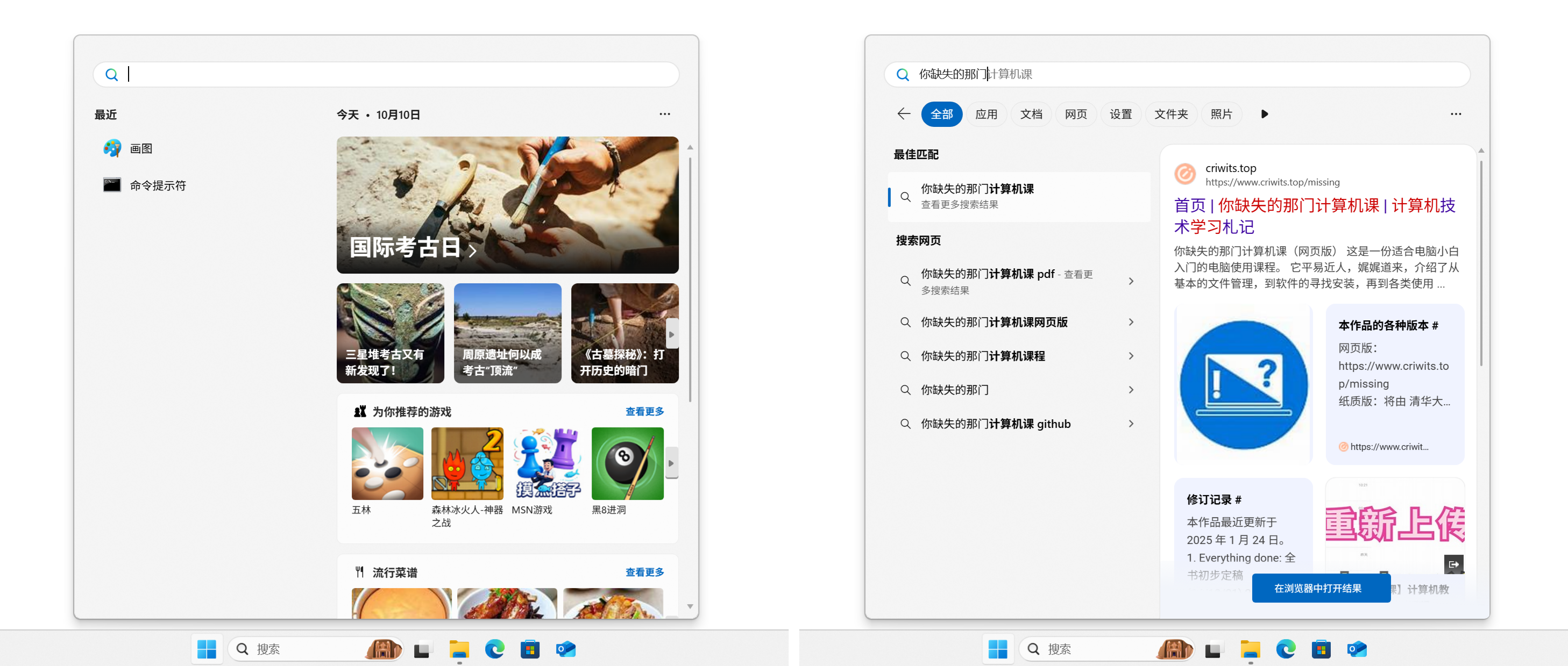Viewport: 1568px width, 666px height.
Task: Open Microsoft Edge from the left taskbar
Action: point(494,649)
